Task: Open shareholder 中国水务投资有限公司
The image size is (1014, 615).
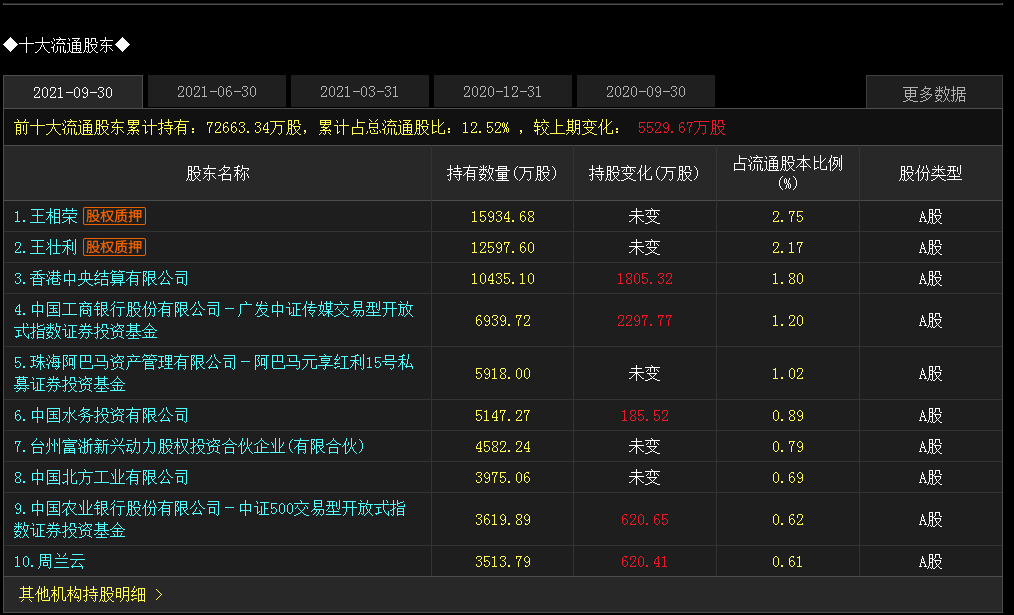Action: click(101, 415)
